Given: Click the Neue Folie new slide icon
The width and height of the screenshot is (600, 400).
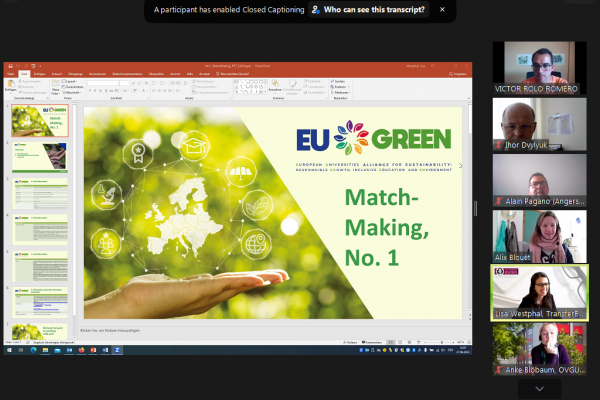Looking at the screenshot, I should 55,84.
